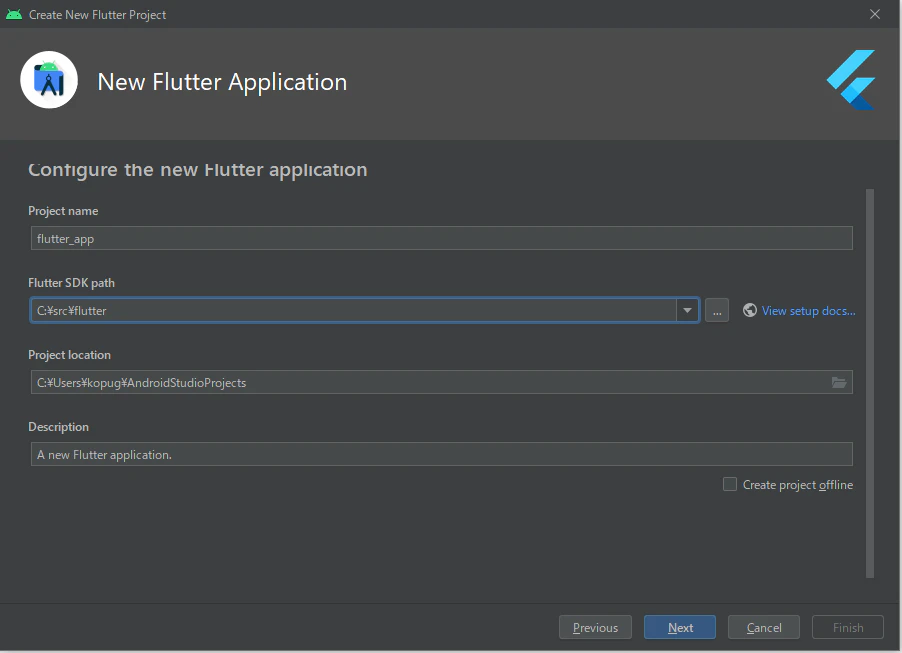Viewport: 902px width, 653px height.
Task: Return to the Previous page
Action: point(595,627)
